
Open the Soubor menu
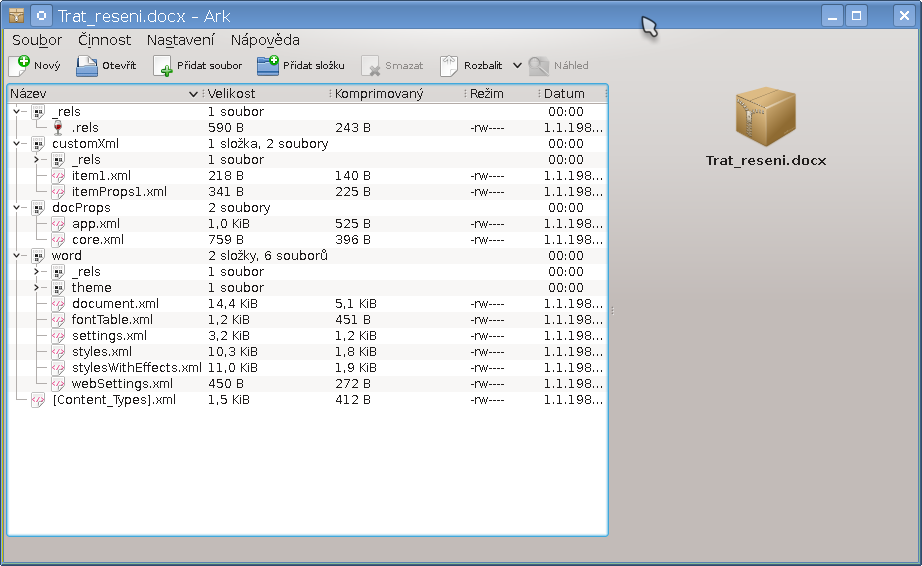click(x=37, y=40)
